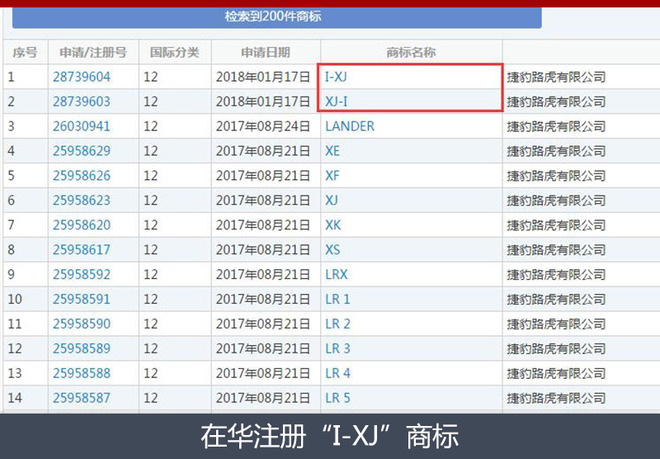Viewport: 660px width, 459px height.
Task: Open application number 28739604 link
Action: pyautogui.click(x=82, y=77)
